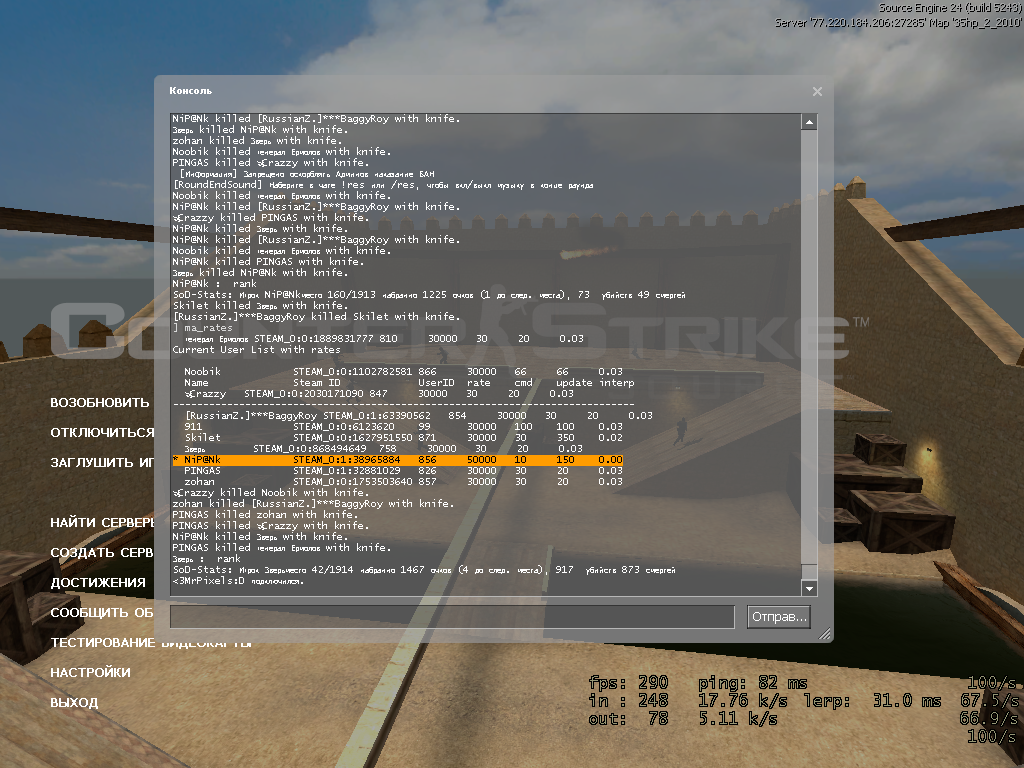This screenshot has width=1024, height=768.
Task: Click the СООБЩИТЬ ОБ... menu entry
Action: (102, 613)
